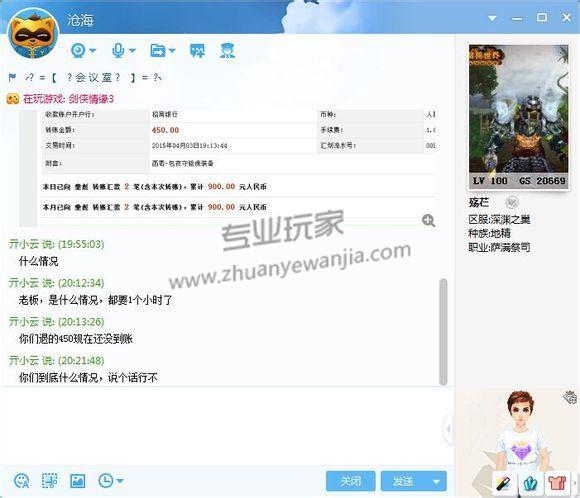This screenshot has height=498, width=580.
Task: Open the emoji picker icon
Action: click(x=21, y=481)
